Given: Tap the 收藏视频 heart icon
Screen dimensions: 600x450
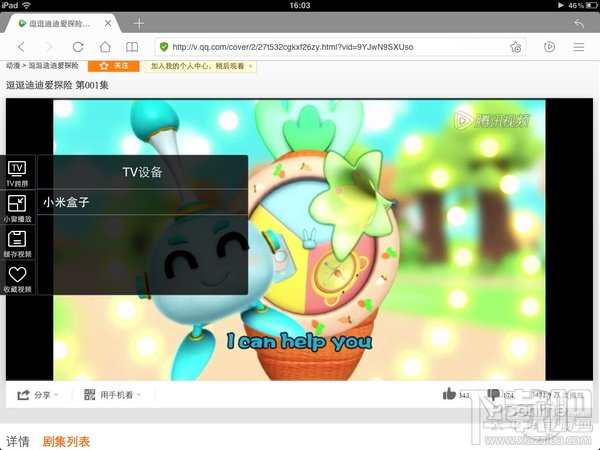Looking at the screenshot, I should coord(18,279).
